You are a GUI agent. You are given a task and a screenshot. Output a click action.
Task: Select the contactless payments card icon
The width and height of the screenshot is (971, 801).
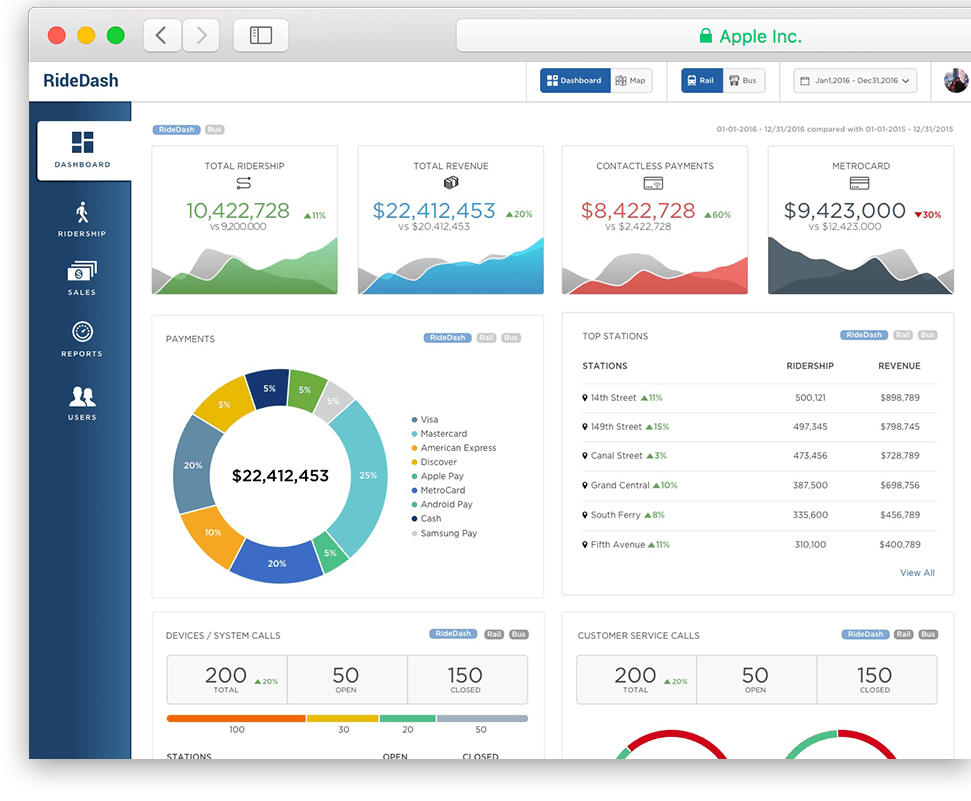[654, 184]
